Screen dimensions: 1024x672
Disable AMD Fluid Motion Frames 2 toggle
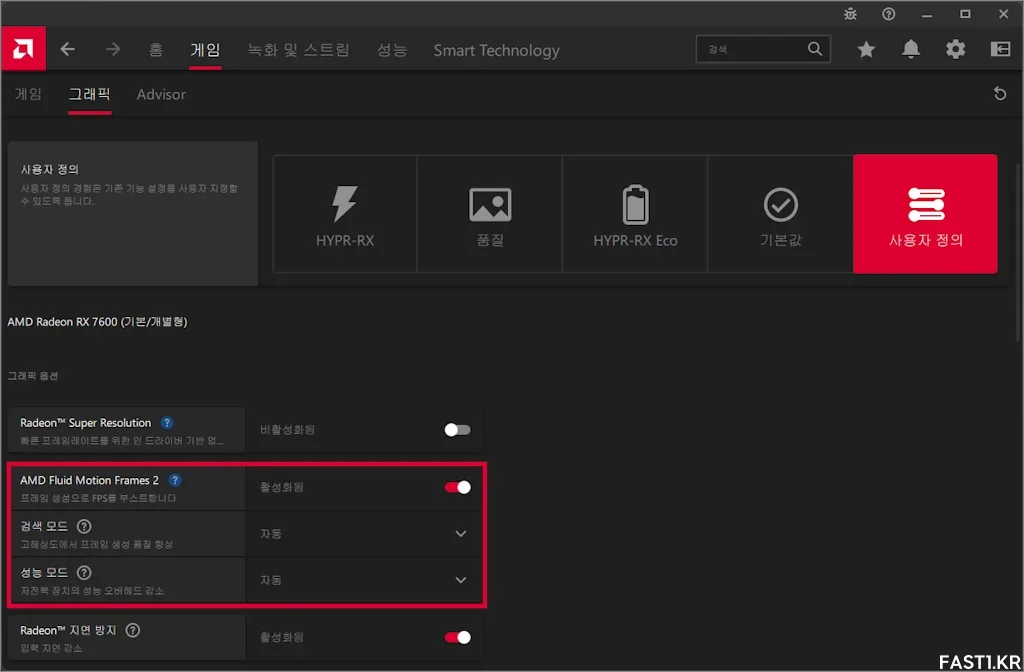click(x=457, y=487)
